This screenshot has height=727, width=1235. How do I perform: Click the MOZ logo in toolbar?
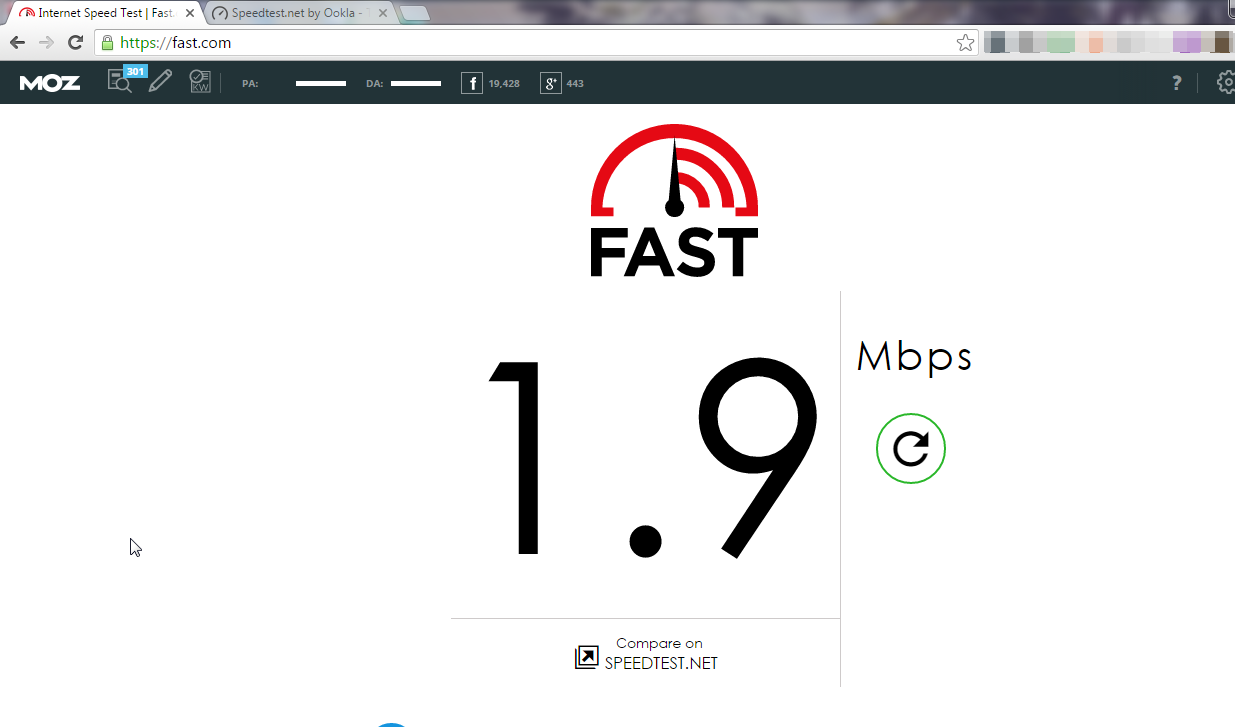tap(50, 83)
